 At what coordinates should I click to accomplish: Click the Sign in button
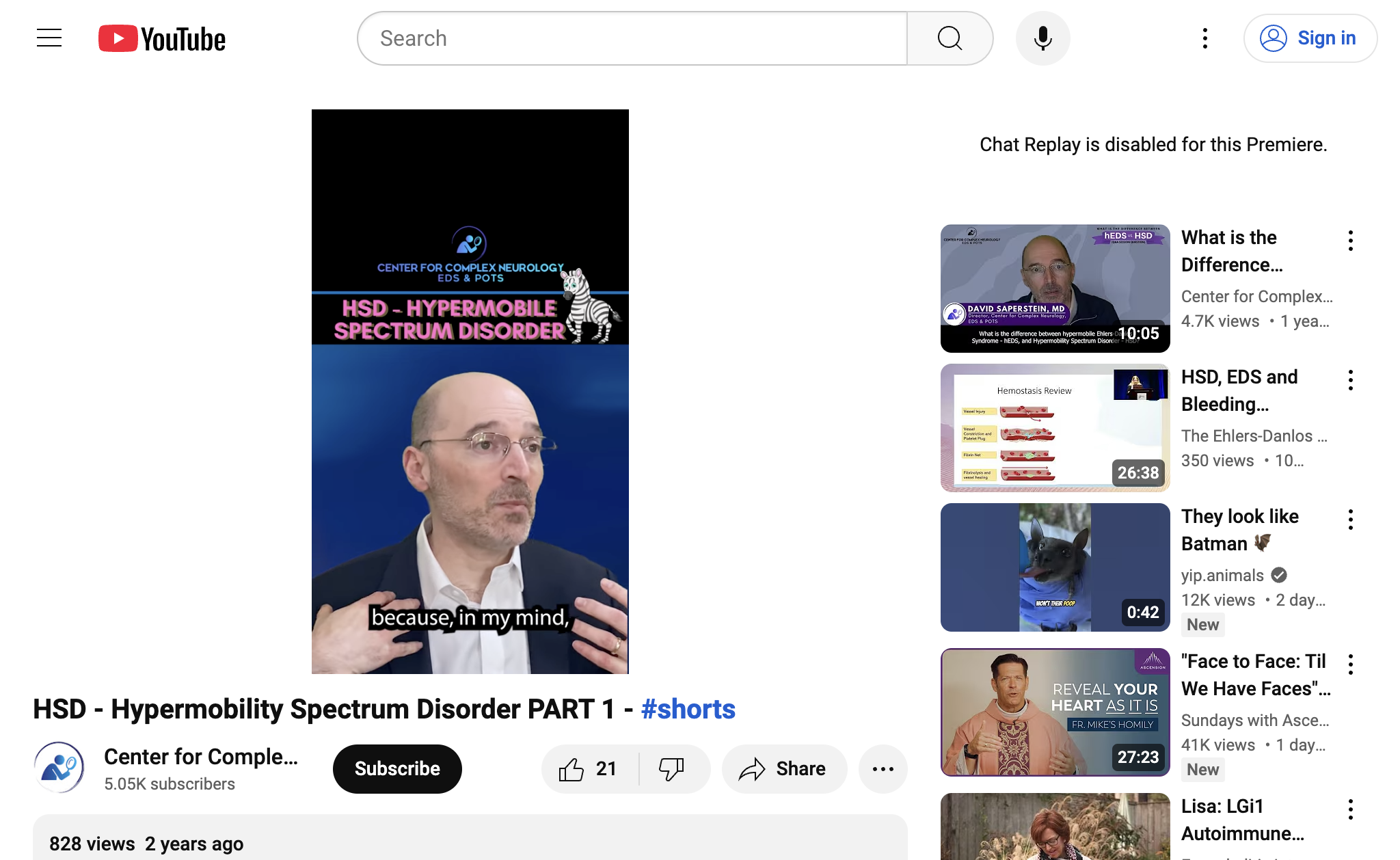click(1310, 38)
